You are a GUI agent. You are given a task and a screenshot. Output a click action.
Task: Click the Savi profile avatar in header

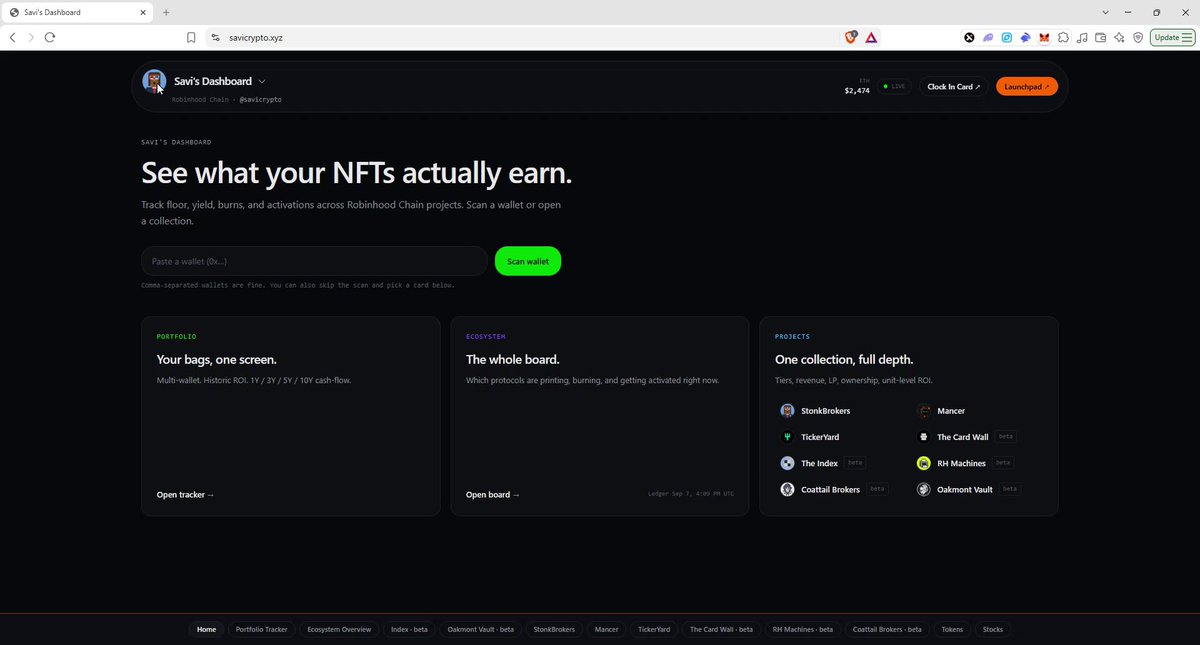pyautogui.click(x=154, y=81)
